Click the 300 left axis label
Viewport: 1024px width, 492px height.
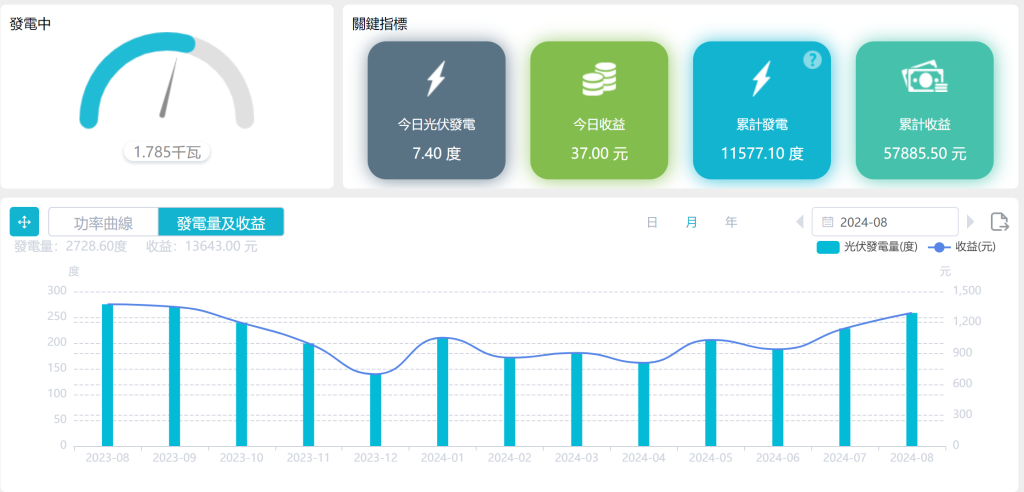59,291
